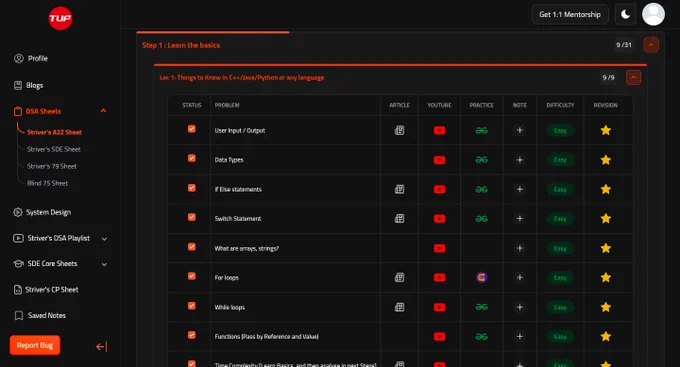Open YouTube video for User Input / Output

439,130
